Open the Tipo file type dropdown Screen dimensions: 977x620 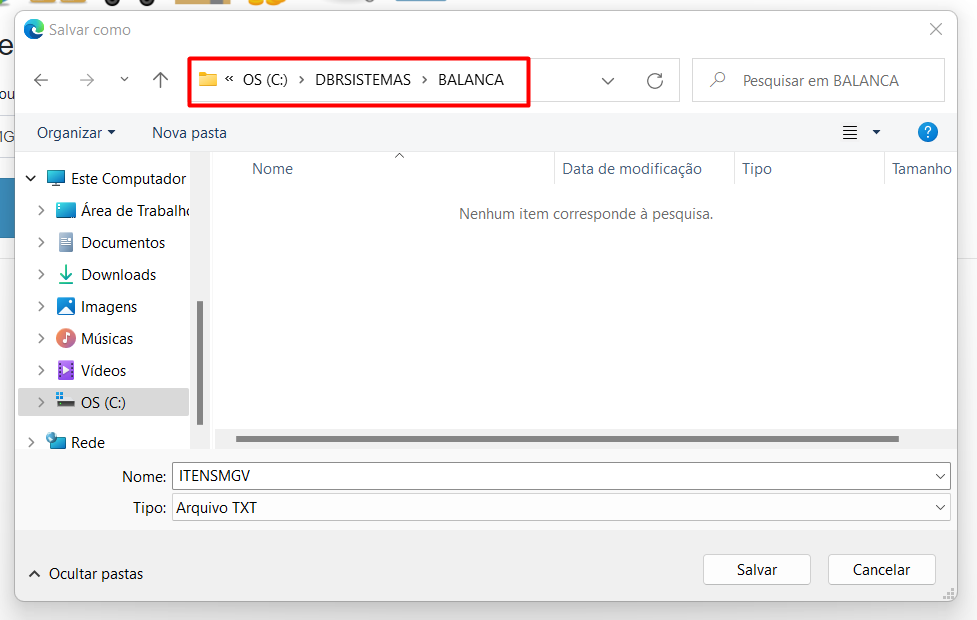(940, 508)
